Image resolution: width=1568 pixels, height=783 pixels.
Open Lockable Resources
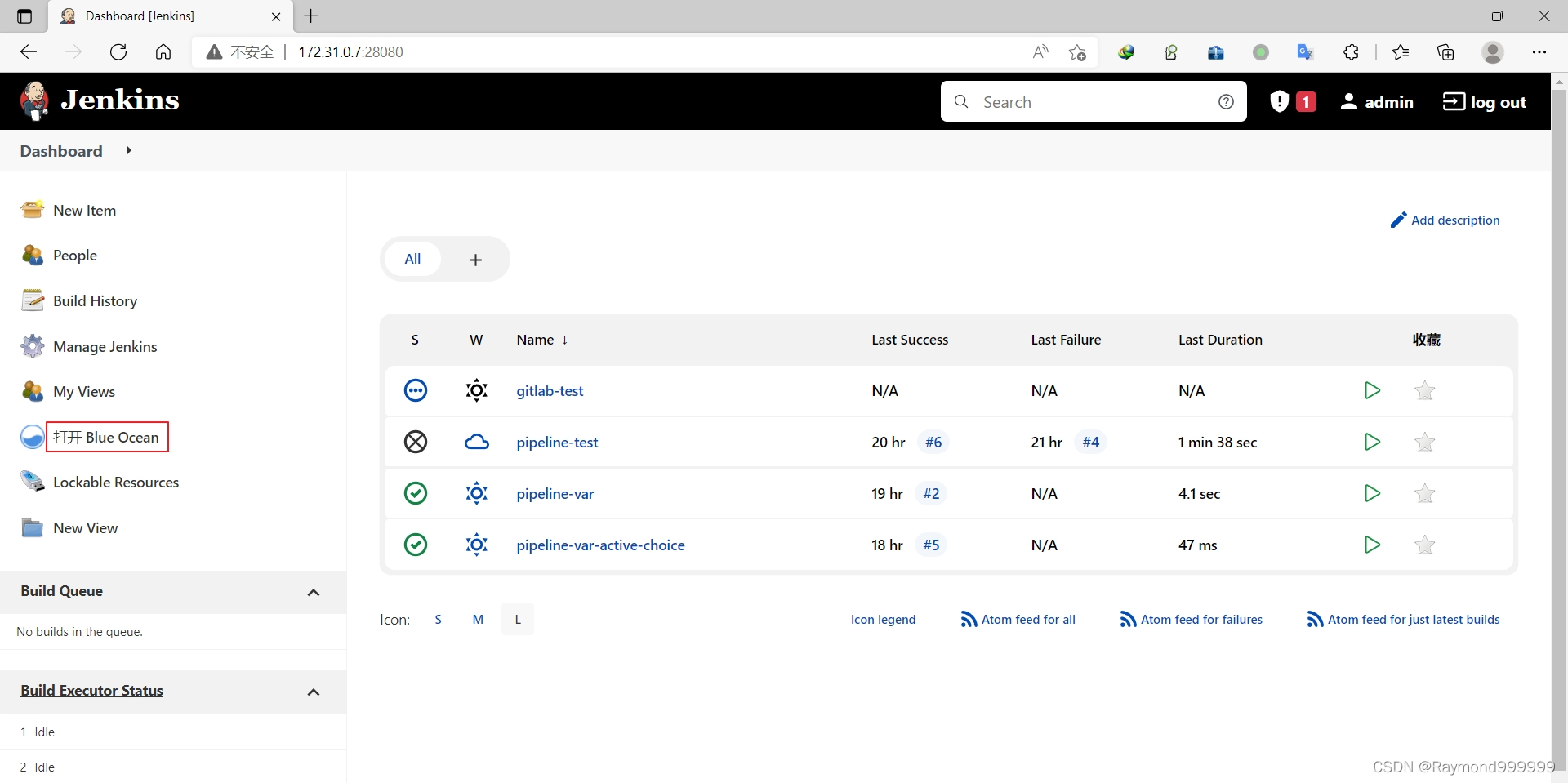tap(100, 482)
